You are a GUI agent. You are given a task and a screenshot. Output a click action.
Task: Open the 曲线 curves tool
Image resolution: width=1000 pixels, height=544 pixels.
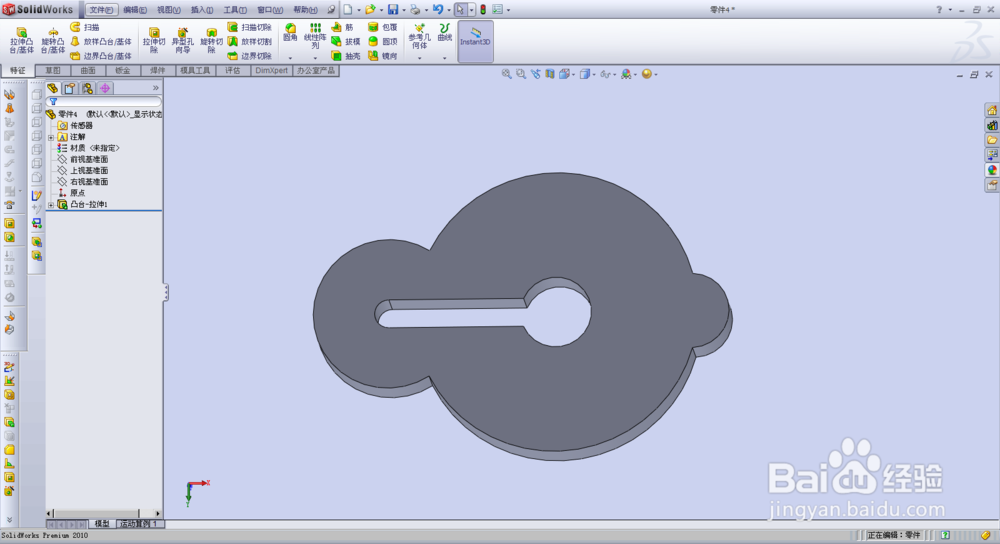pyautogui.click(x=445, y=33)
